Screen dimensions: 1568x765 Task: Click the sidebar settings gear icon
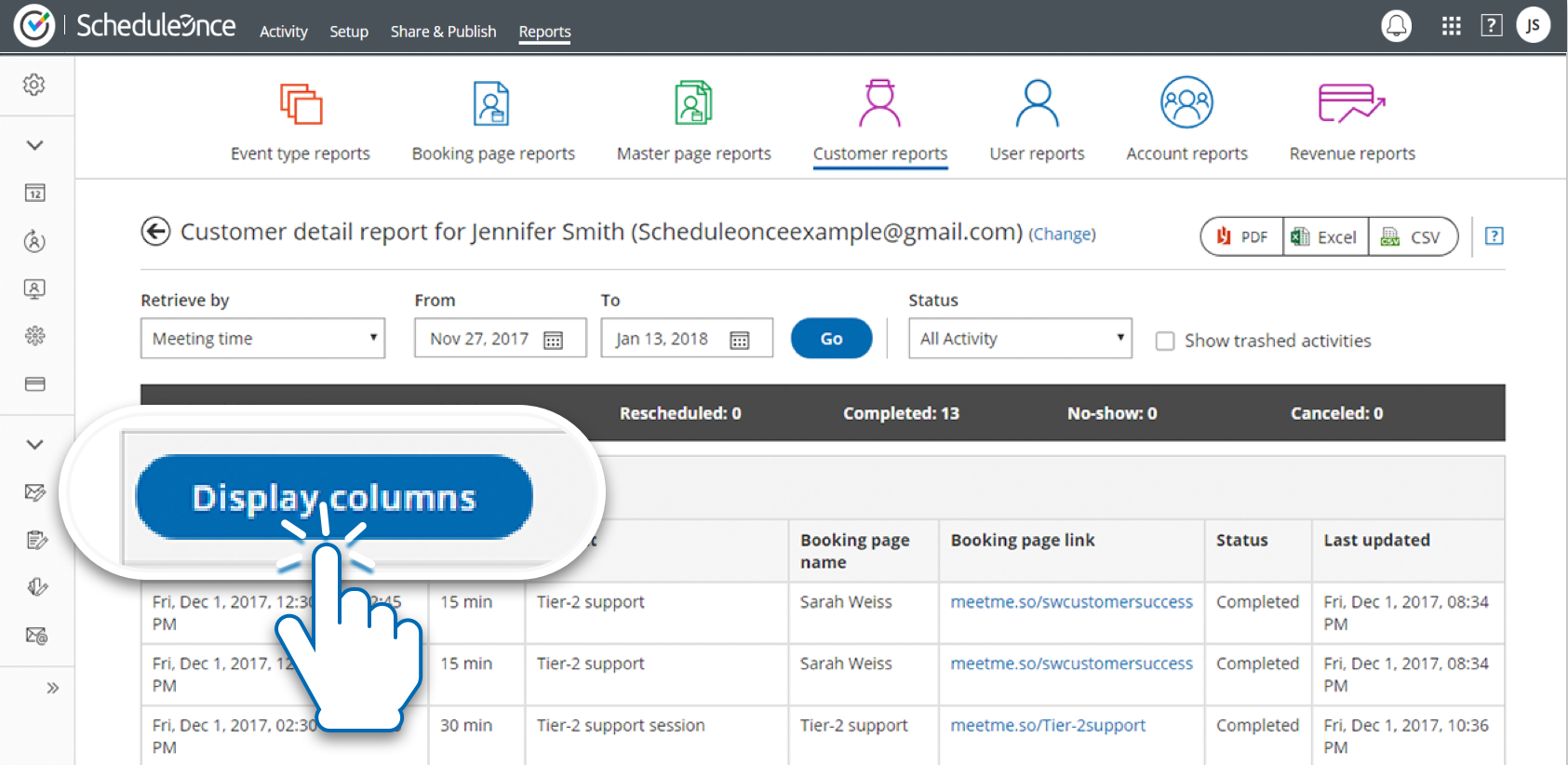pos(34,85)
